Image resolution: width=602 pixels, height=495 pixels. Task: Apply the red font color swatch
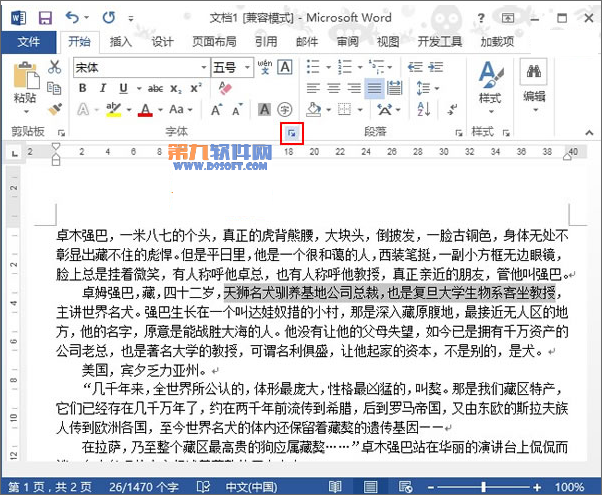pos(146,110)
